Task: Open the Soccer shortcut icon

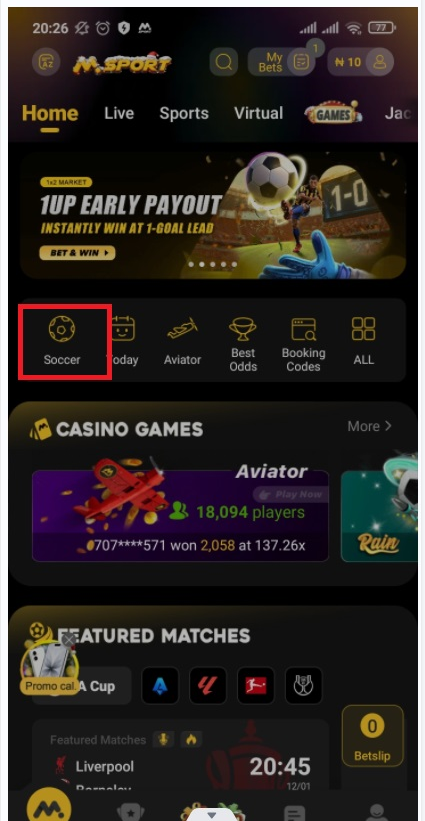Action: click(62, 340)
